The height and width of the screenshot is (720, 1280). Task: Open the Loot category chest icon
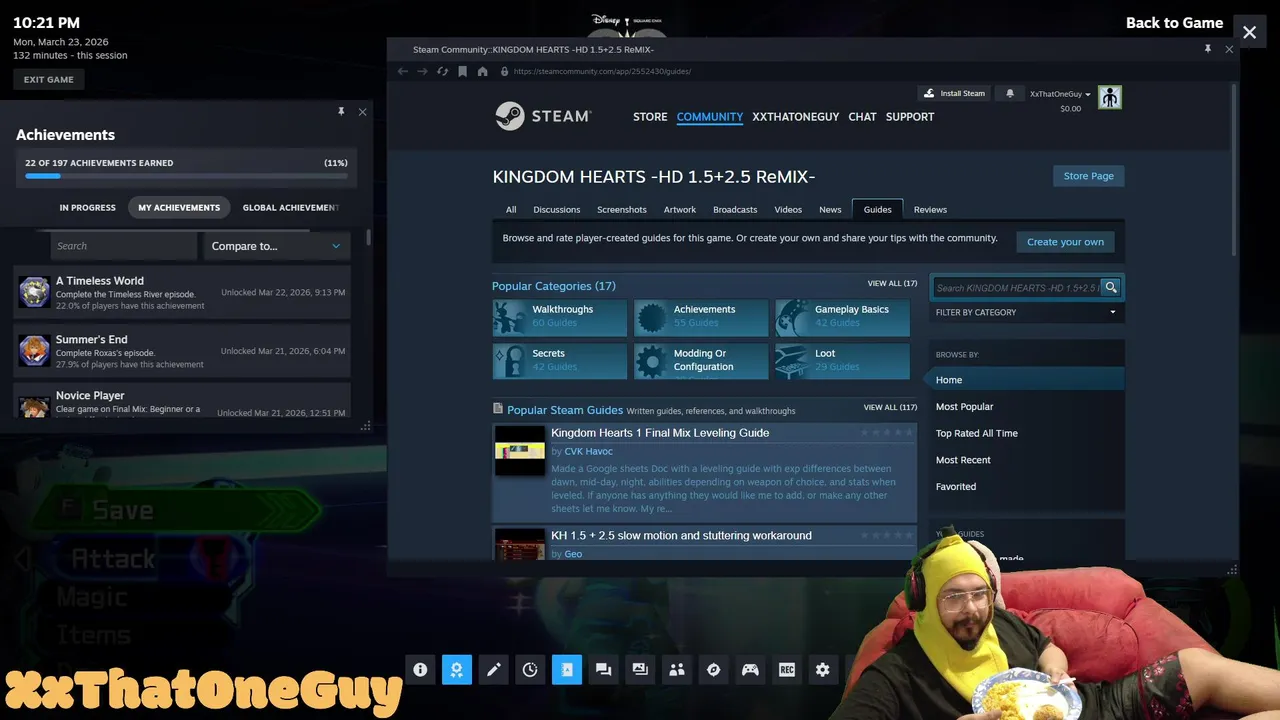[792, 361]
